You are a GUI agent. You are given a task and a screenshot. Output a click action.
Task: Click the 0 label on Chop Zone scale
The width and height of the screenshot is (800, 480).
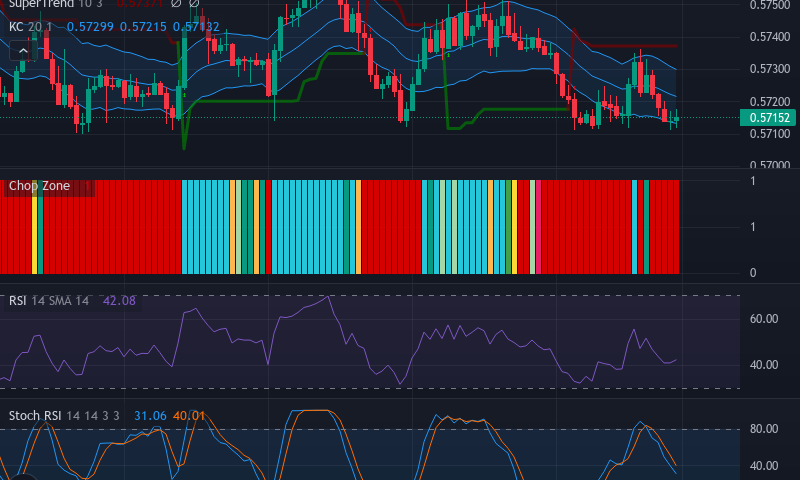pyautogui.click(x=753, y=273)
